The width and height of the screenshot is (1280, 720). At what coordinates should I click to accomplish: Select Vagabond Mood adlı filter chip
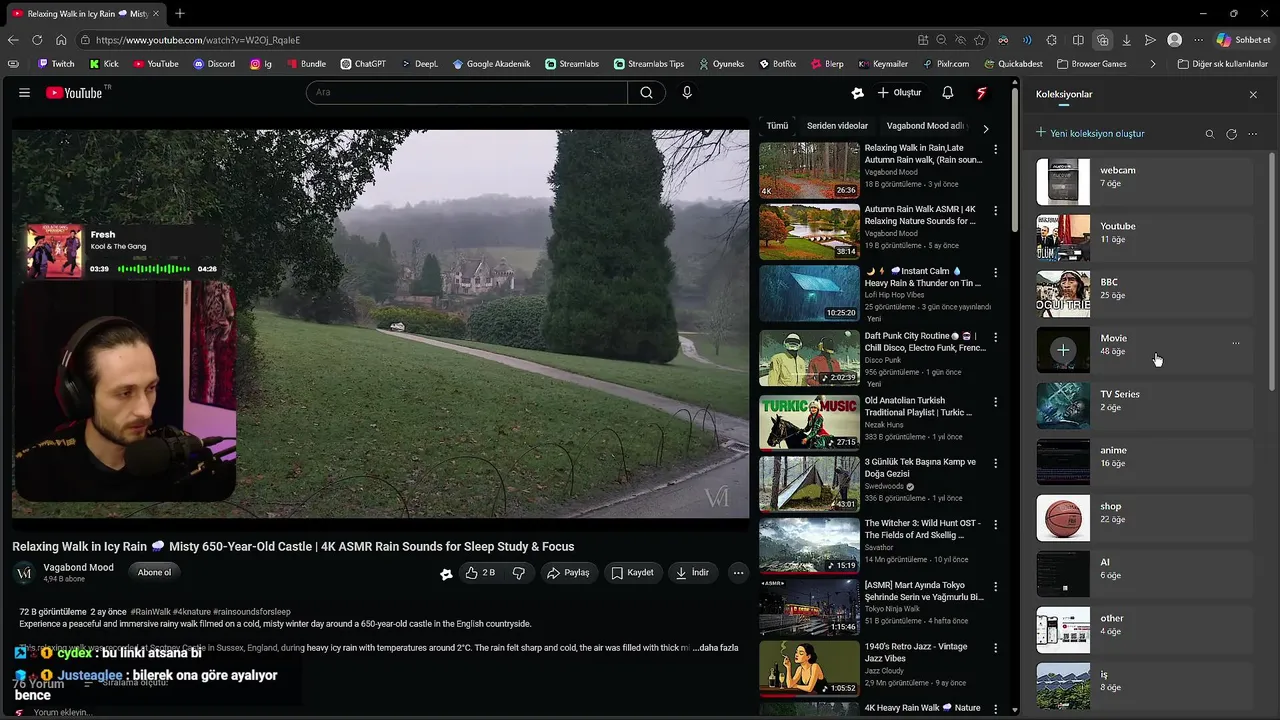coord(925,126)
